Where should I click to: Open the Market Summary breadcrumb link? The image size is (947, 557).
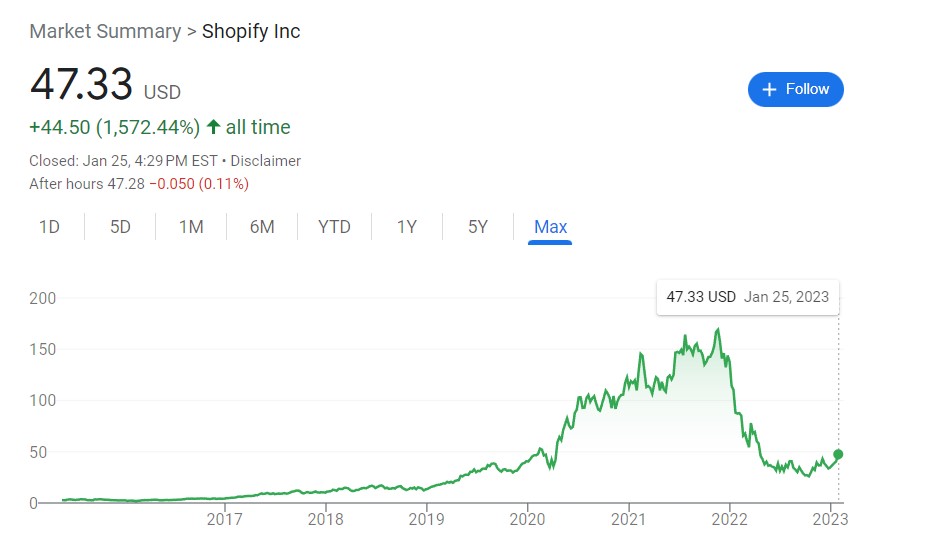[105, 31]
